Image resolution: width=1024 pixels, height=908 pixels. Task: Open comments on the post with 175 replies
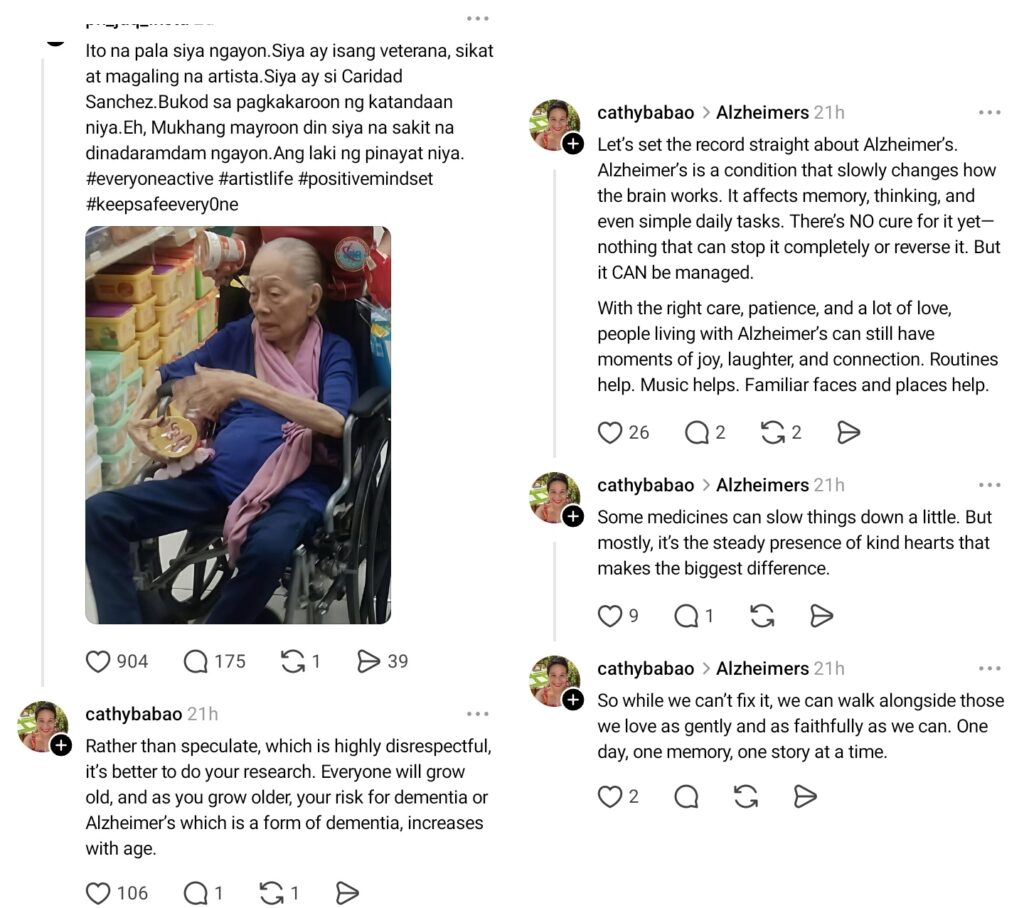point(195,661)
